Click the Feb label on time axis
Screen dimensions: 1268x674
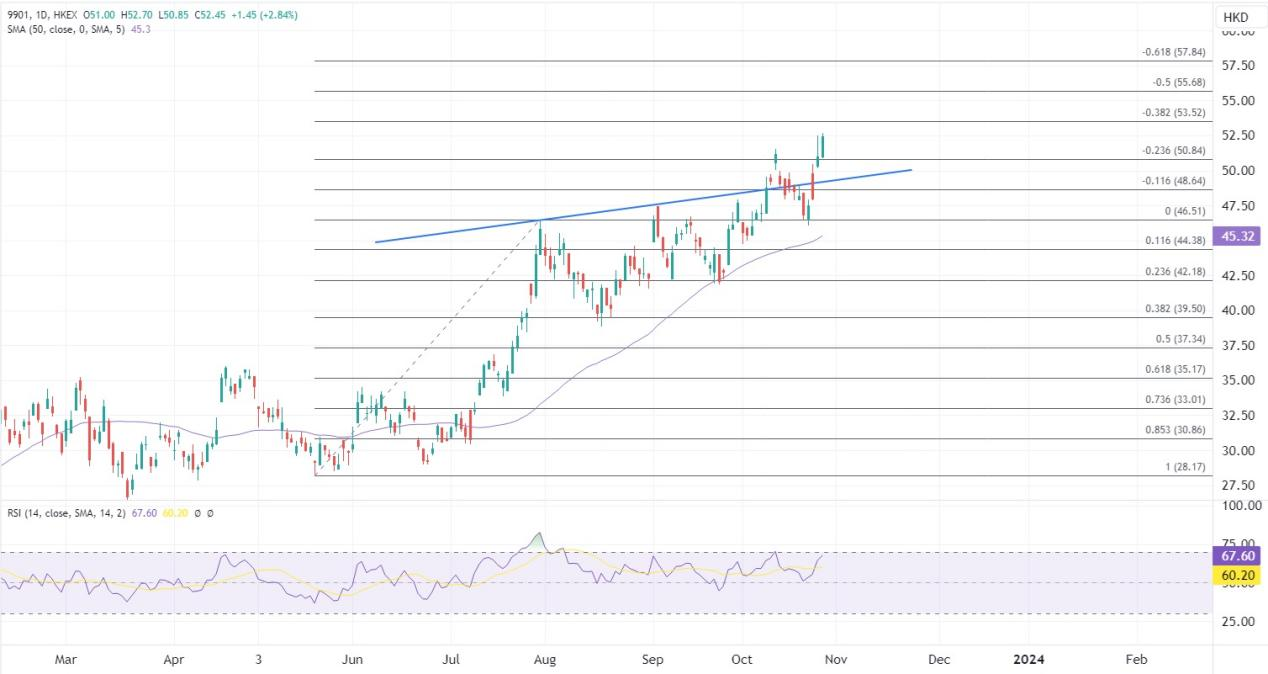point(1136,660)
